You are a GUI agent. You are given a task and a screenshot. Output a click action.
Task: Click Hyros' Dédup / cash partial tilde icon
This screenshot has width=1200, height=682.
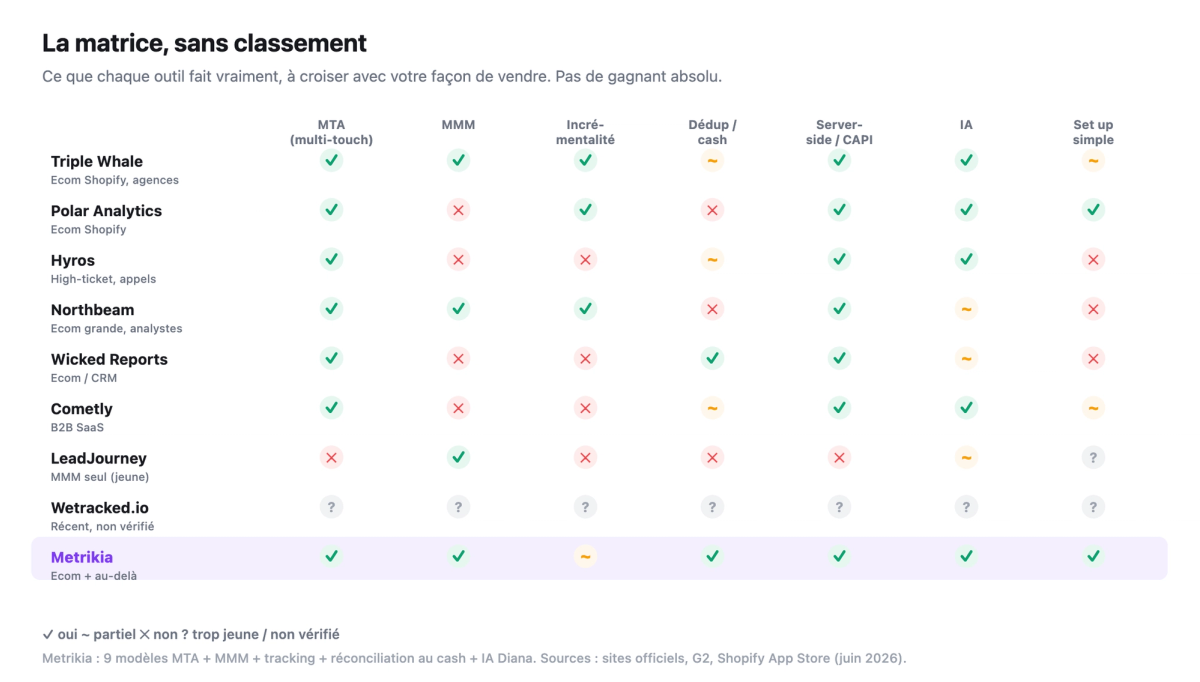coord(712,259)
